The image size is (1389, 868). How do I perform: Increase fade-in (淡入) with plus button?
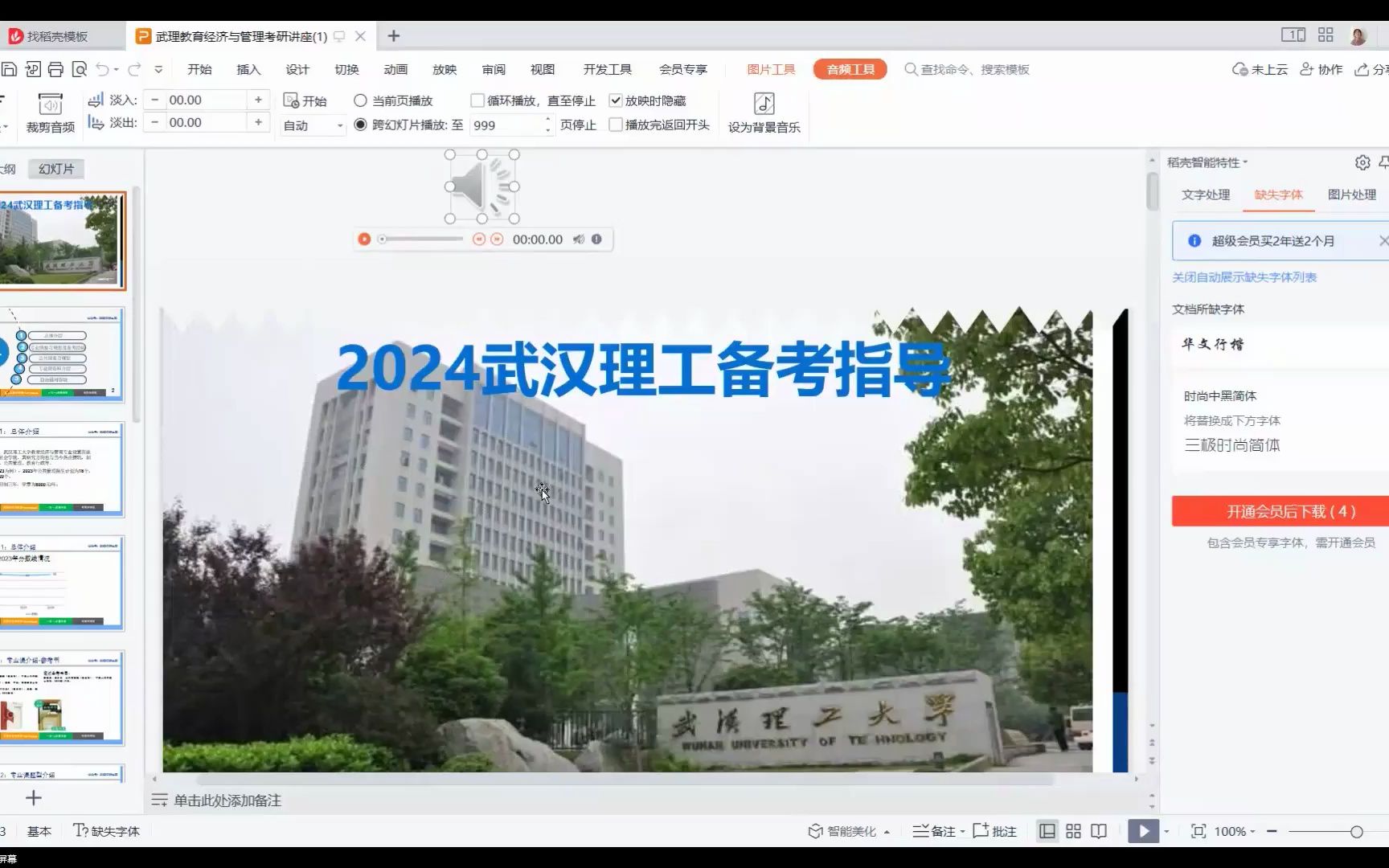(x=258, y=100)
